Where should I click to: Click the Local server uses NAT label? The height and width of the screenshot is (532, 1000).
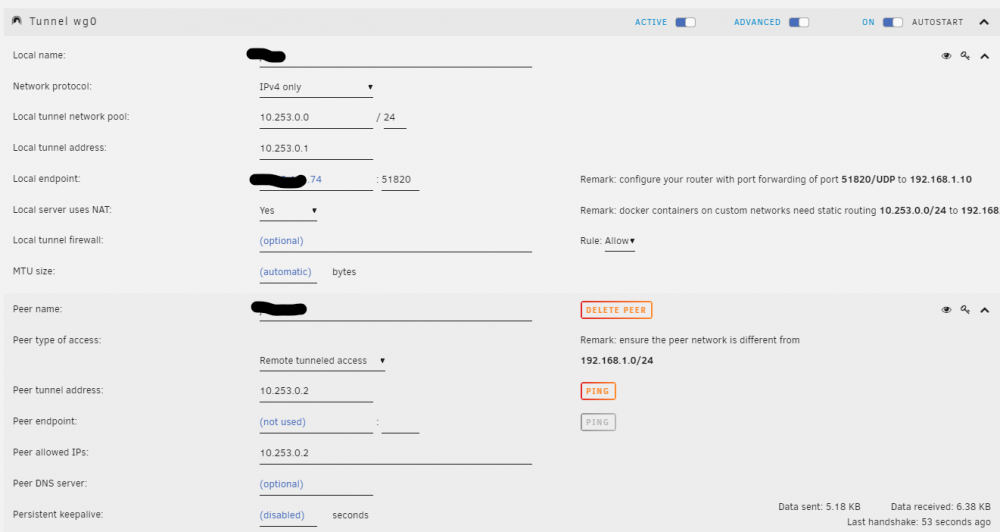(62, 210)
